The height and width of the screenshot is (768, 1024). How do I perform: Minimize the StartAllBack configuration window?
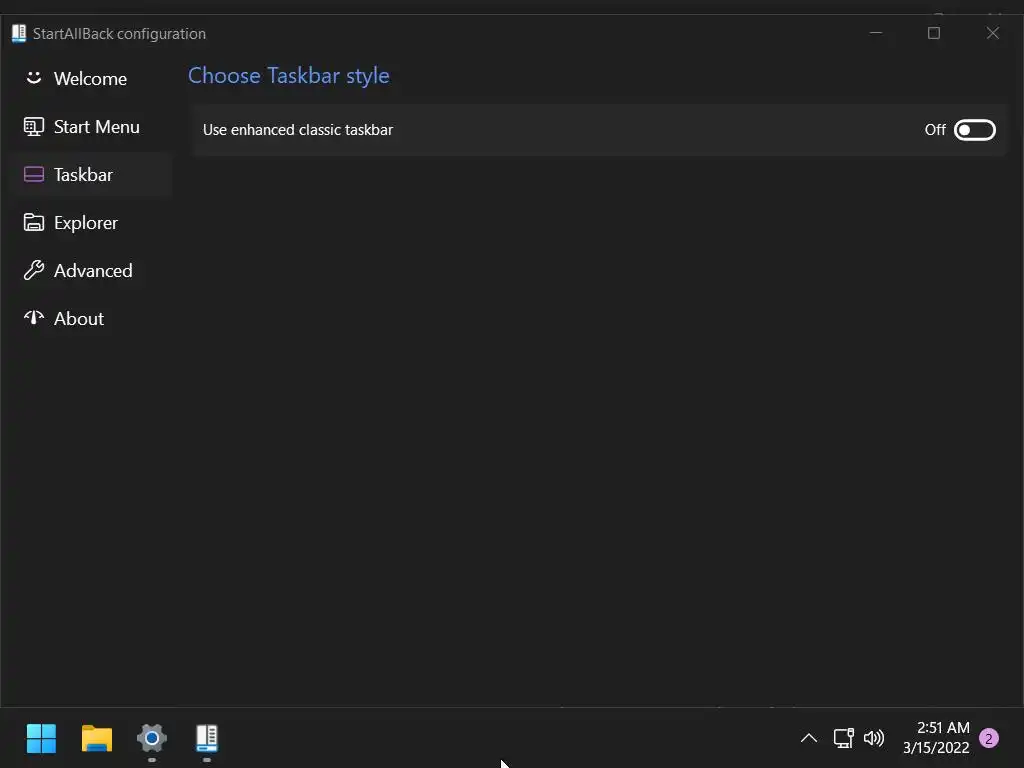(876, 33)
